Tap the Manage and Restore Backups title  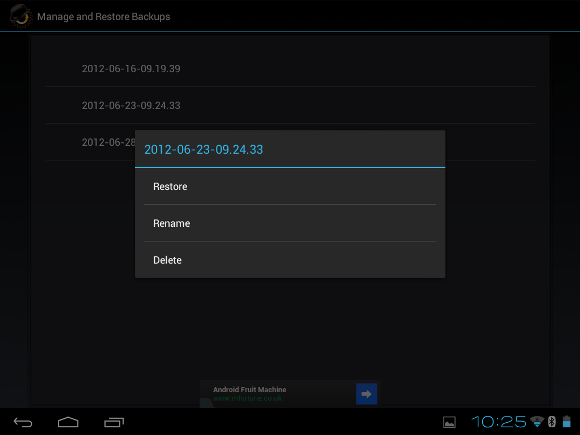click(104, 17)
